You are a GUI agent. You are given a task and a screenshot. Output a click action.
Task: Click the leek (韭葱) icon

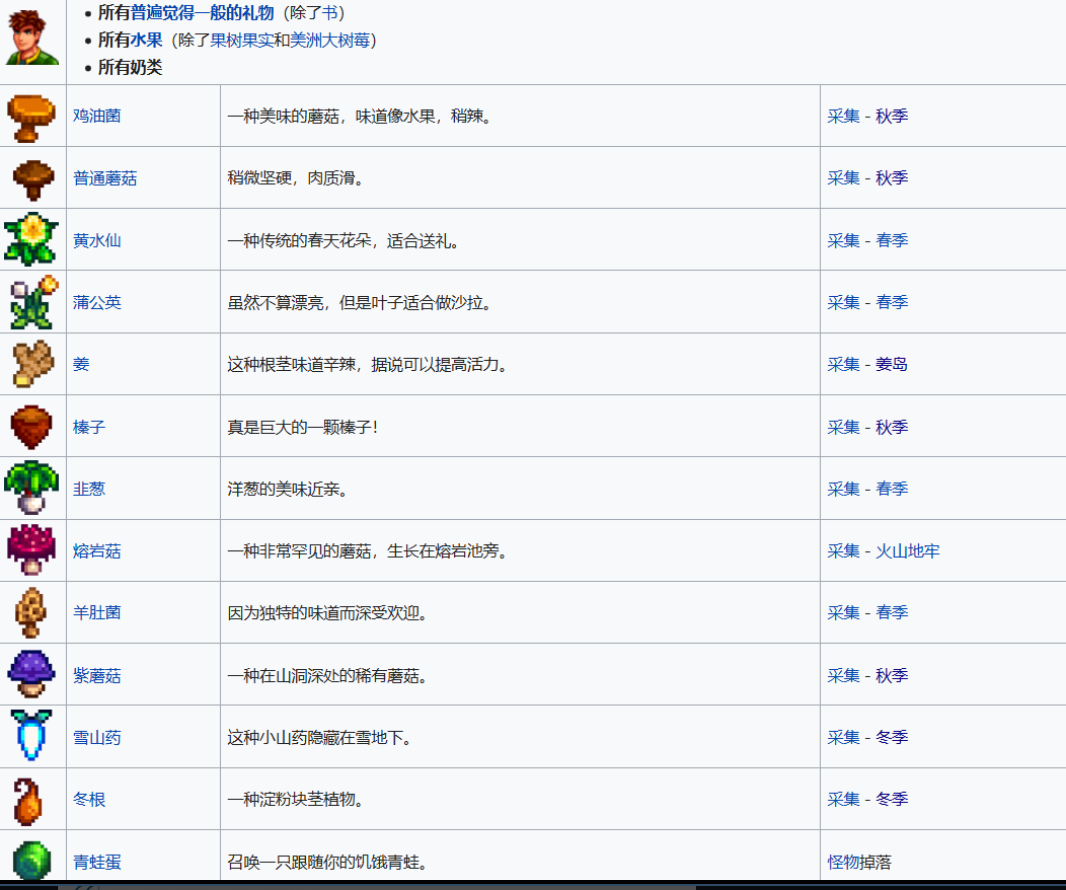31,488
